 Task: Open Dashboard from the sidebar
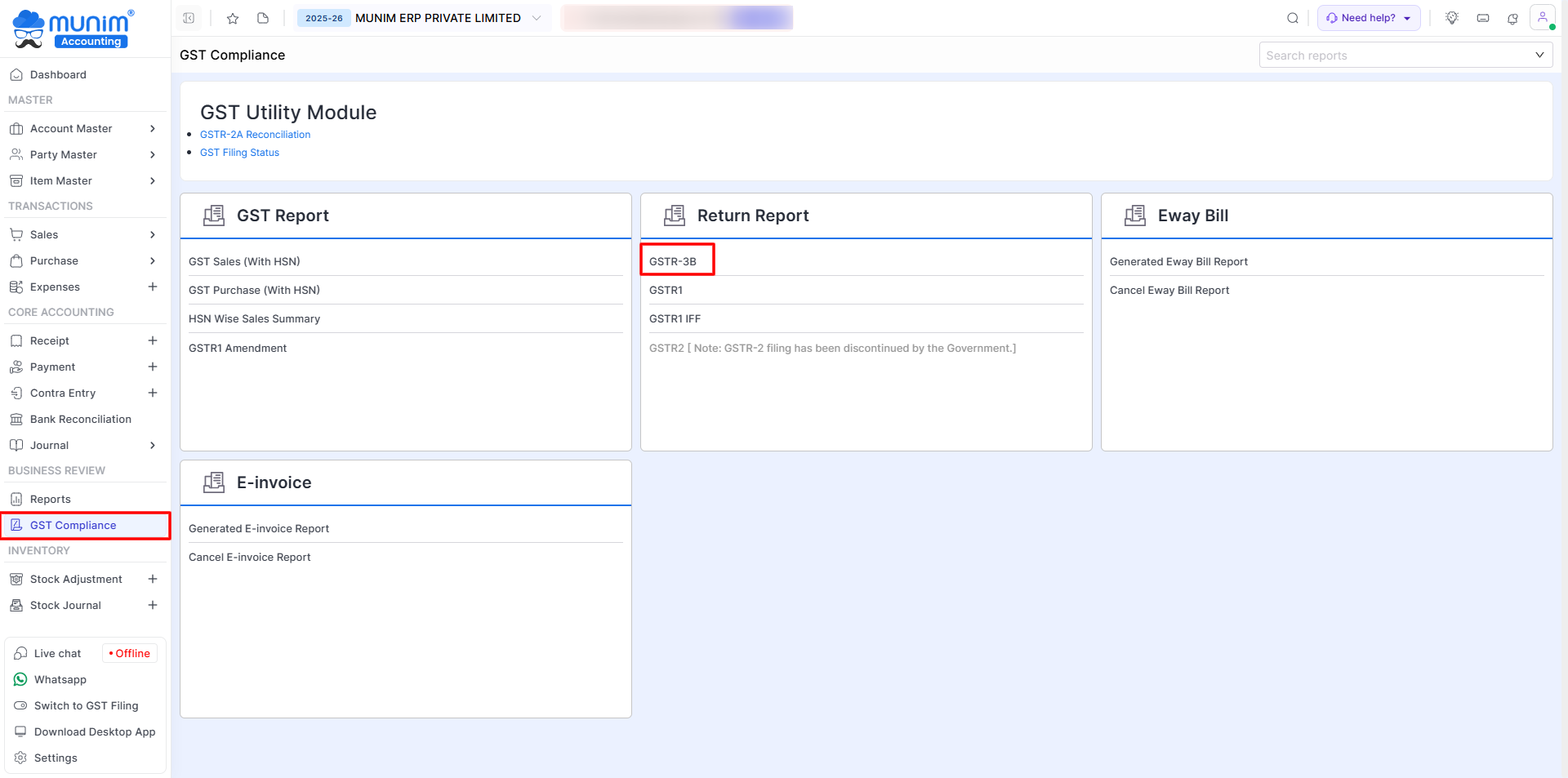pyautogui.click(x=58, y=74)
